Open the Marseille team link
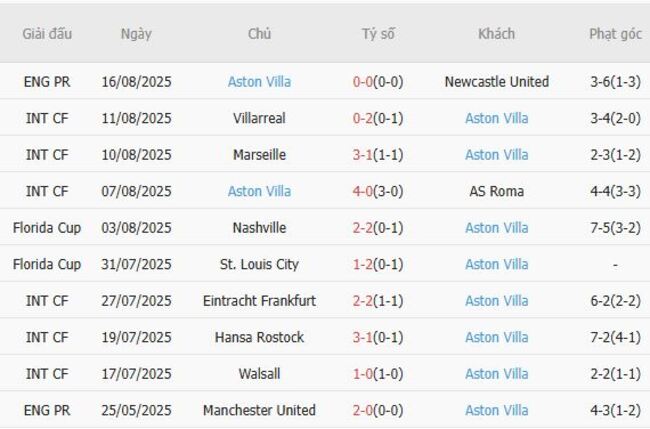This screenshot has height=429, width=650. [x=259, y=155]
